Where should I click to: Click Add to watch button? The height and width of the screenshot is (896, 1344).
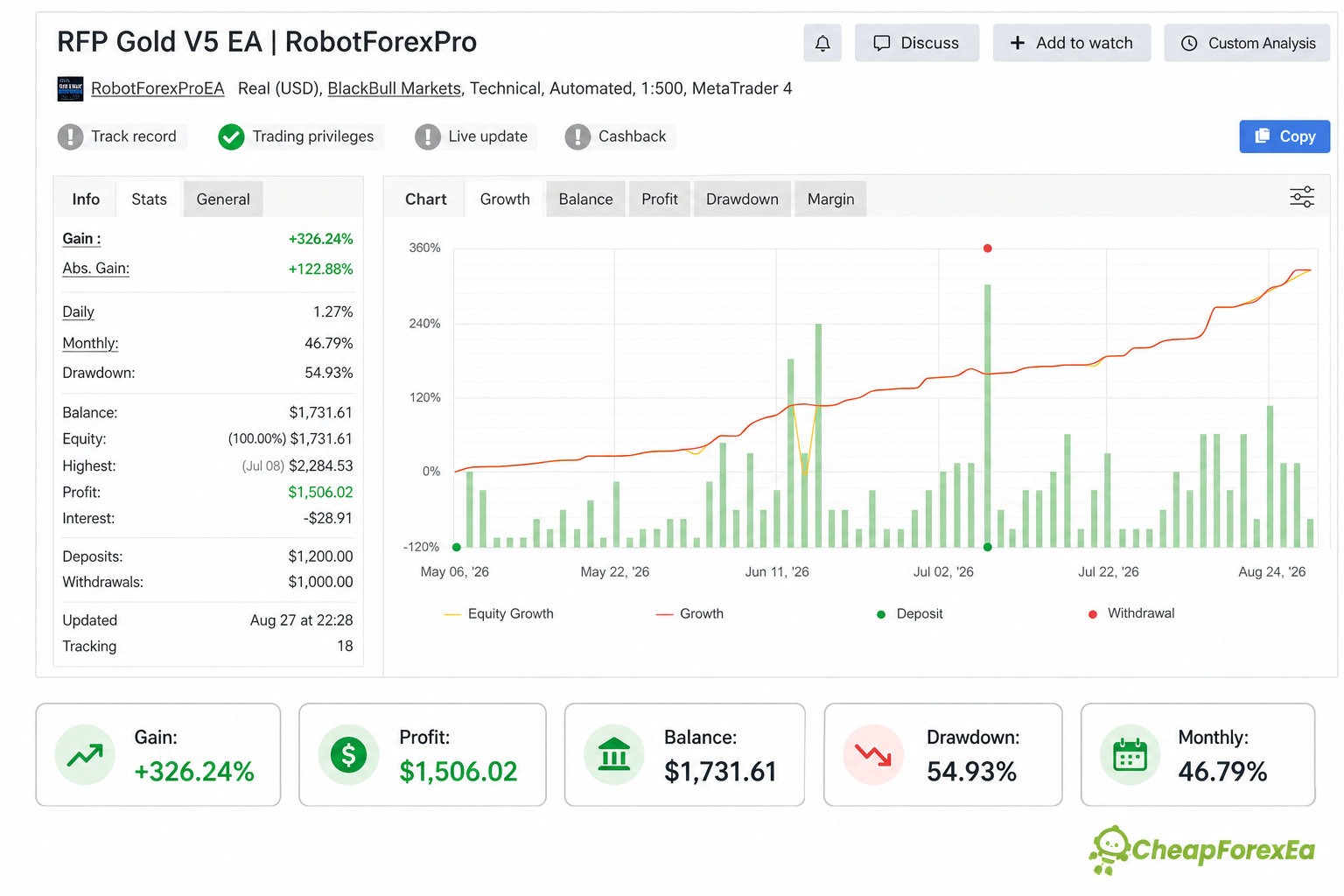tap(1072, 43)
